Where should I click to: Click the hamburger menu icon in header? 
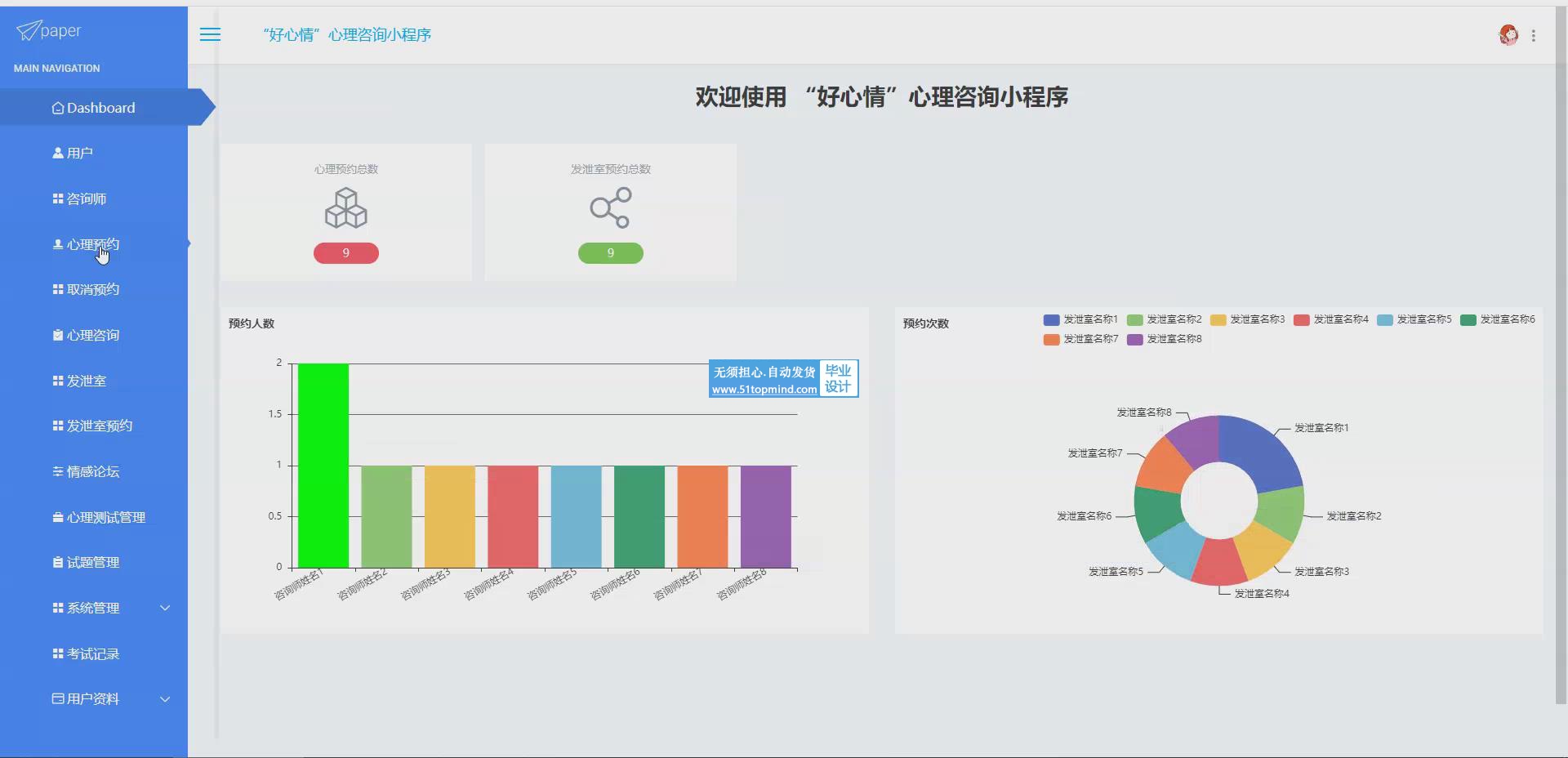pyautogui.click(x=210, y=34)
